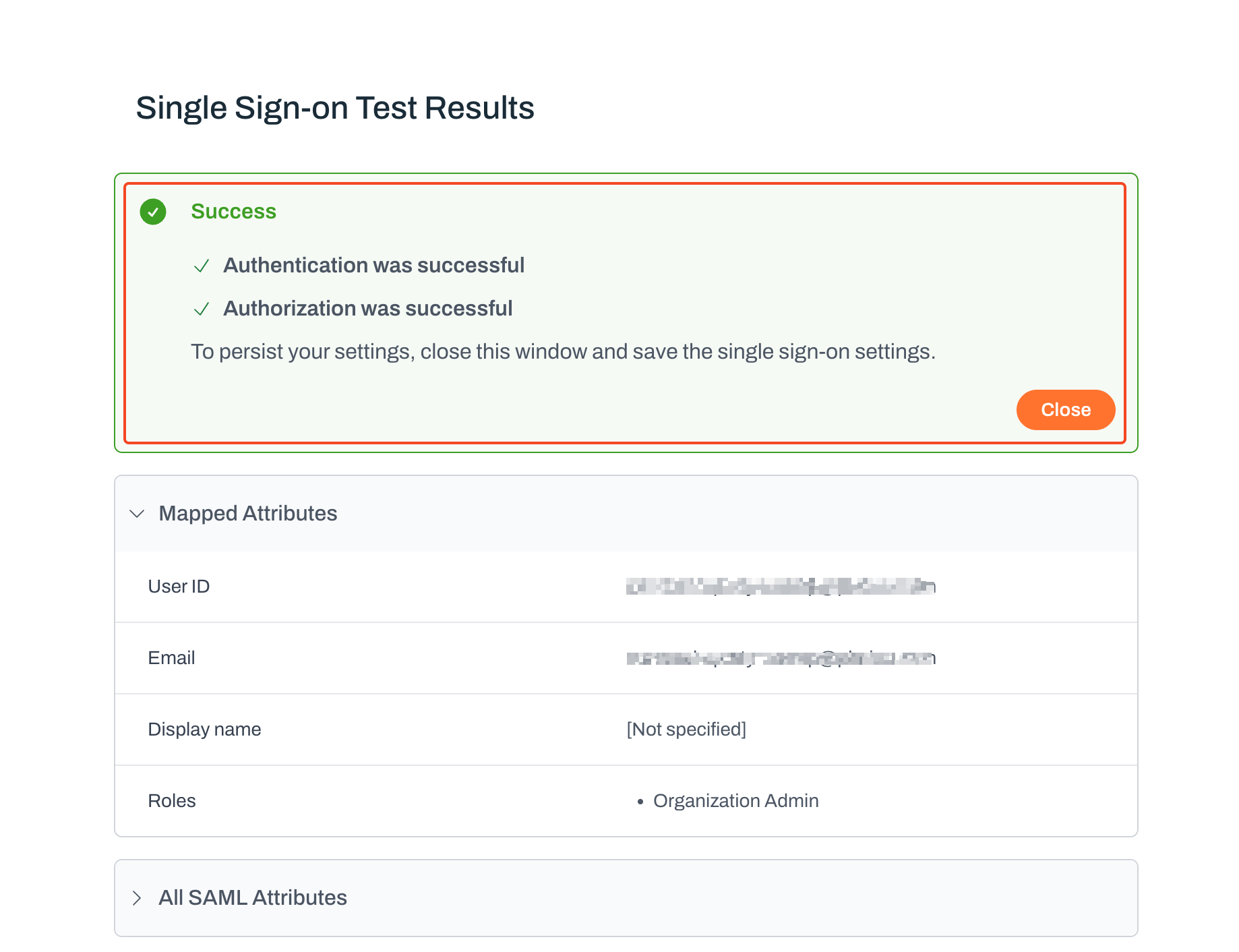Image resolution: width=1239 pixels, height=952 pixels.
Task: Expand the All SAML Attributes chevron
Action: (137, 898)
